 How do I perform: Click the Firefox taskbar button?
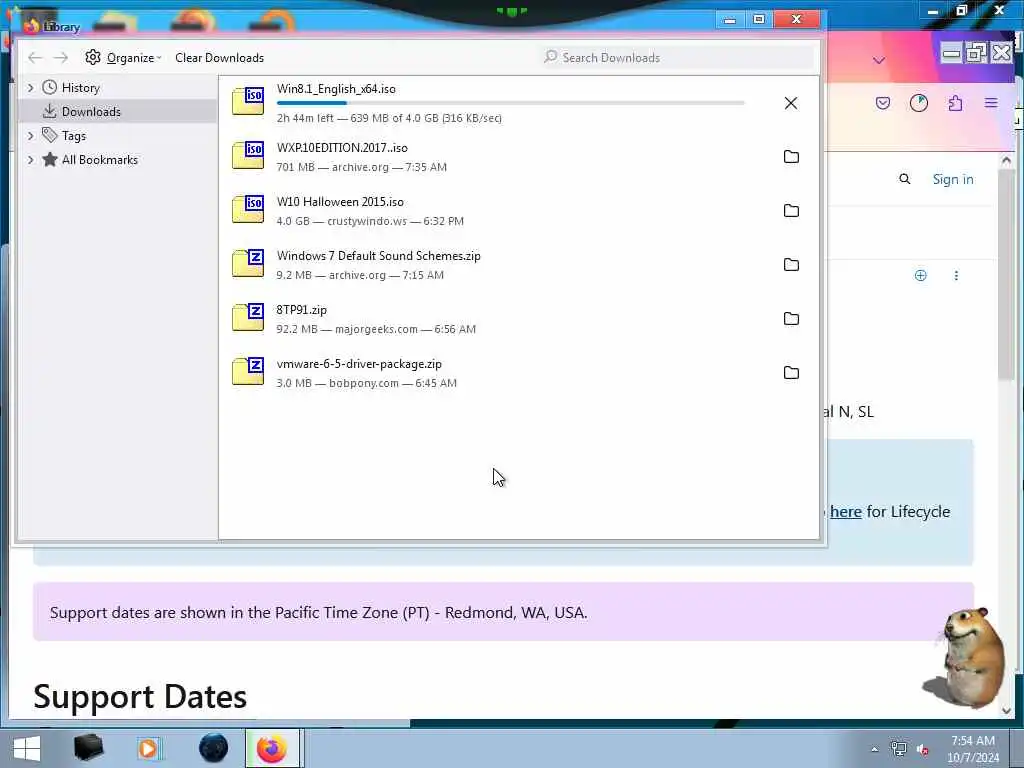(x=272, y=748)
